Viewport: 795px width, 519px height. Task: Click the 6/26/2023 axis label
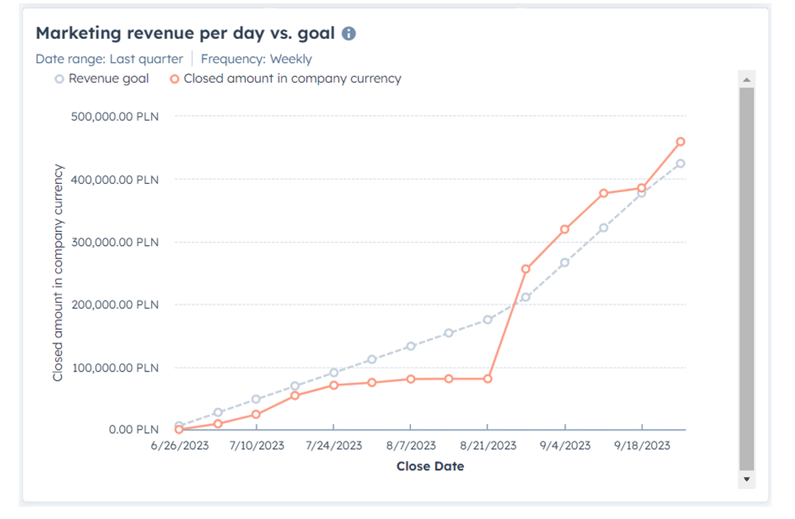(179, 446)
